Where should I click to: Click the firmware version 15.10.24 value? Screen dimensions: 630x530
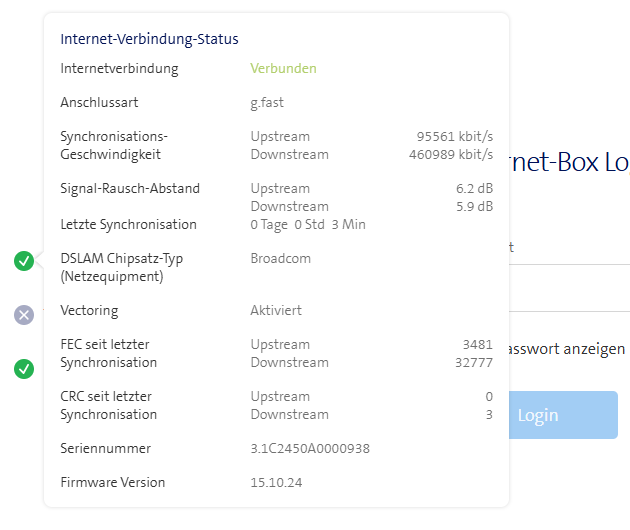[276, 482]
